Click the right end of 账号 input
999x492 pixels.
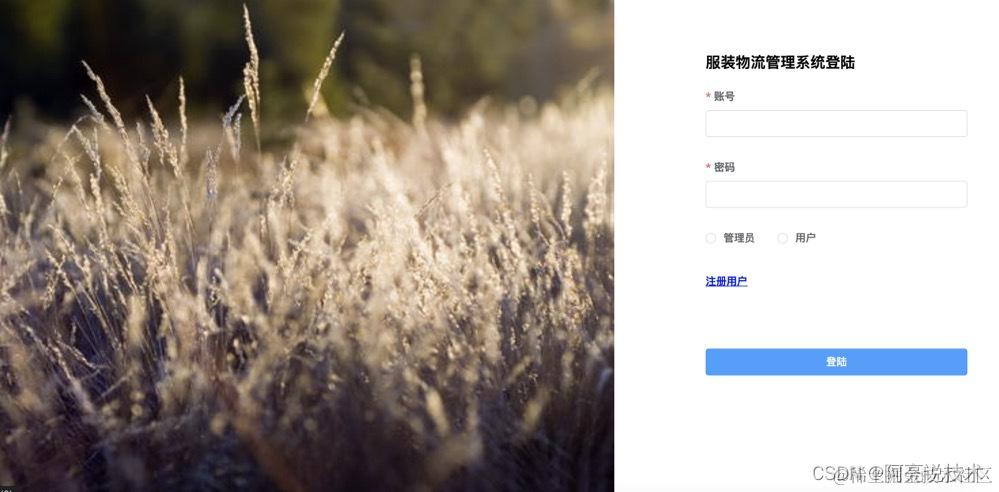click(x=956, y=124)
